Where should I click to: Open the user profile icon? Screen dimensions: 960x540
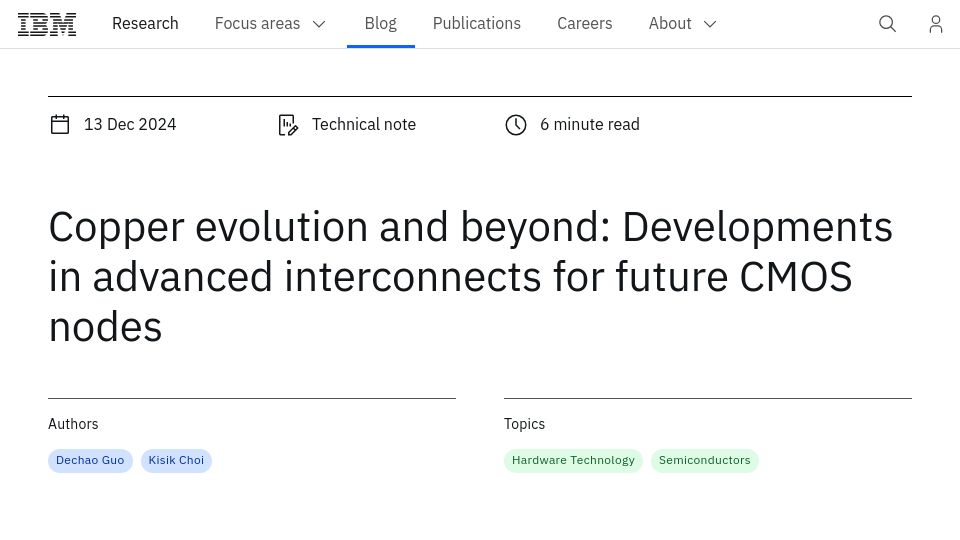(x=936, y=24)
